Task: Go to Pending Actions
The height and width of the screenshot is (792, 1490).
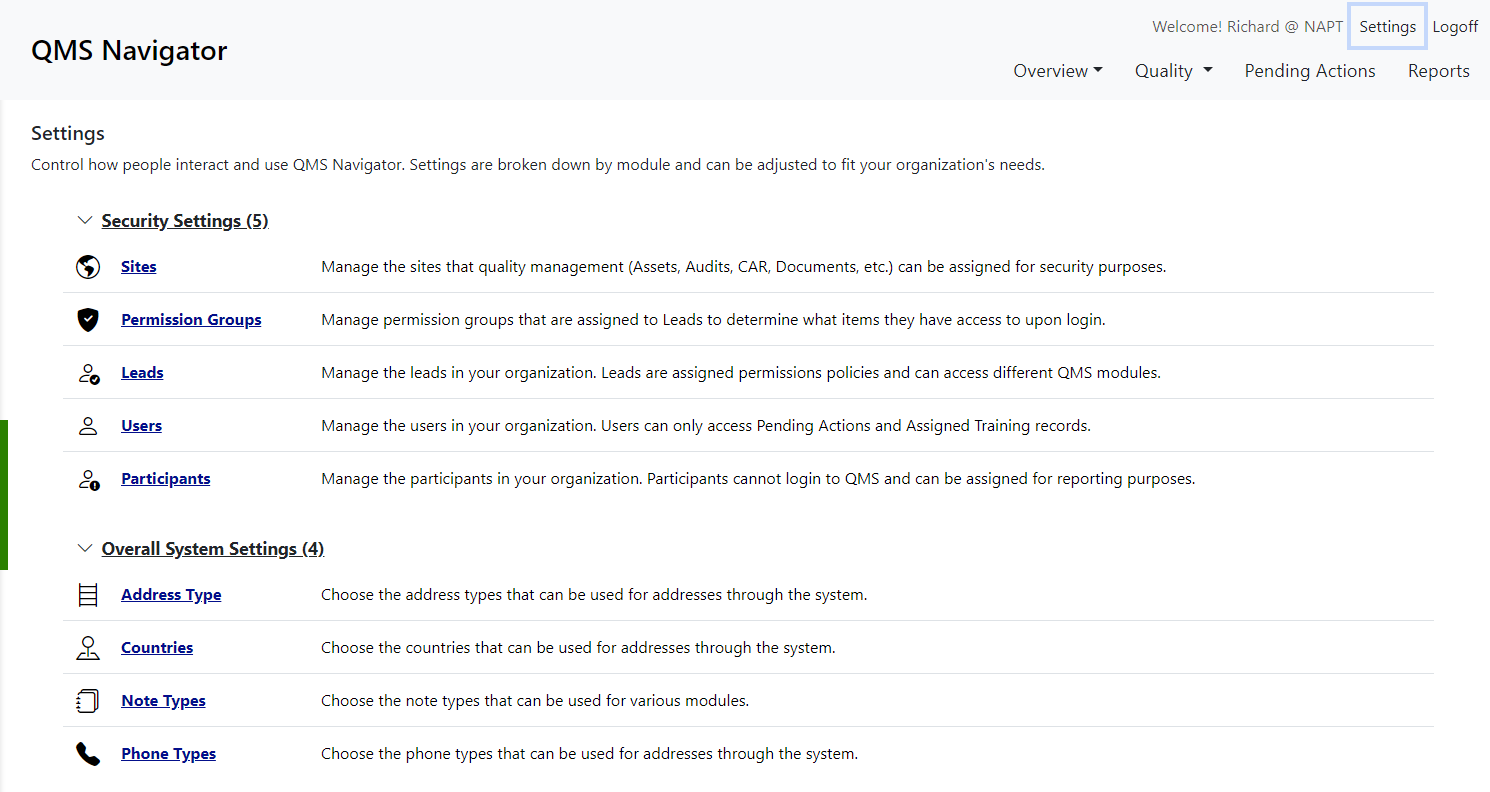Action: pos(1310,71)
